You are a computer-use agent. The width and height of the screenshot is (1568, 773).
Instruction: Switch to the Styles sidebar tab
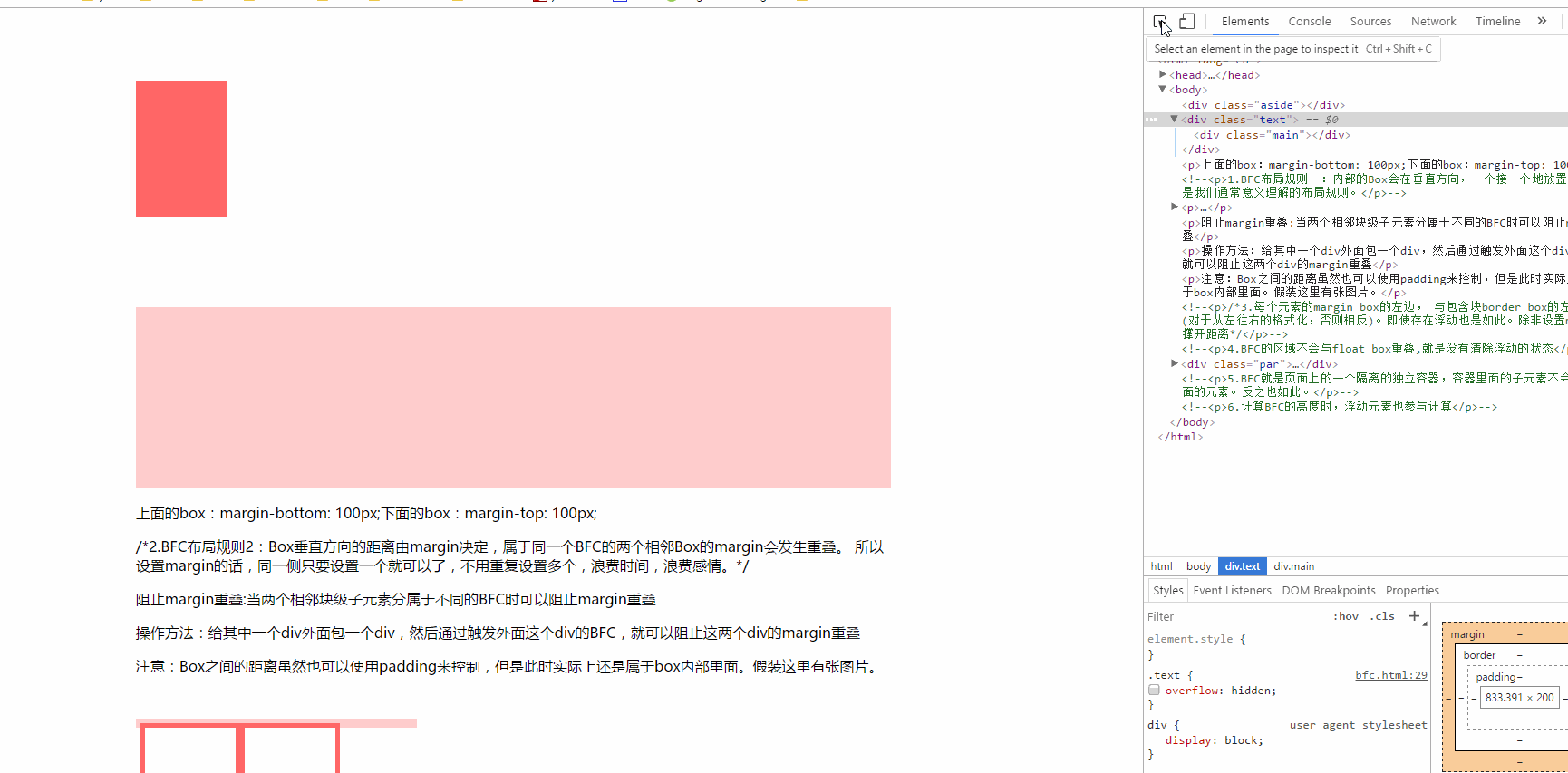[x=1167, y=590]
